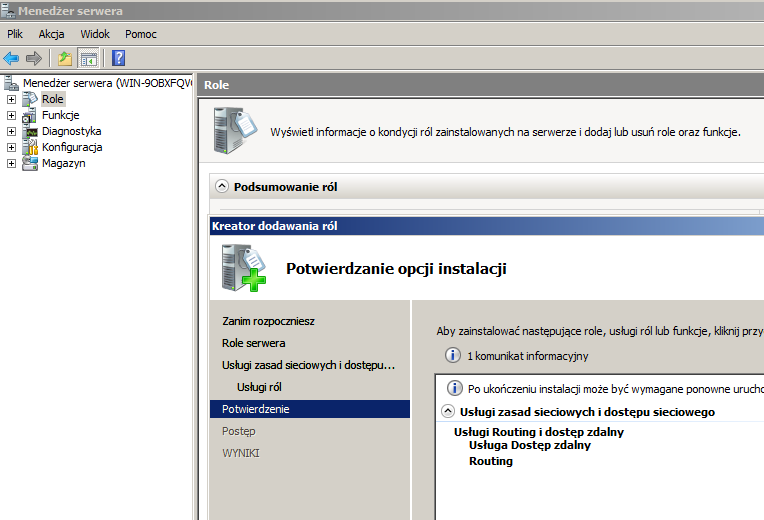Click Kreator dodawania ról title bar

(487, 226)
